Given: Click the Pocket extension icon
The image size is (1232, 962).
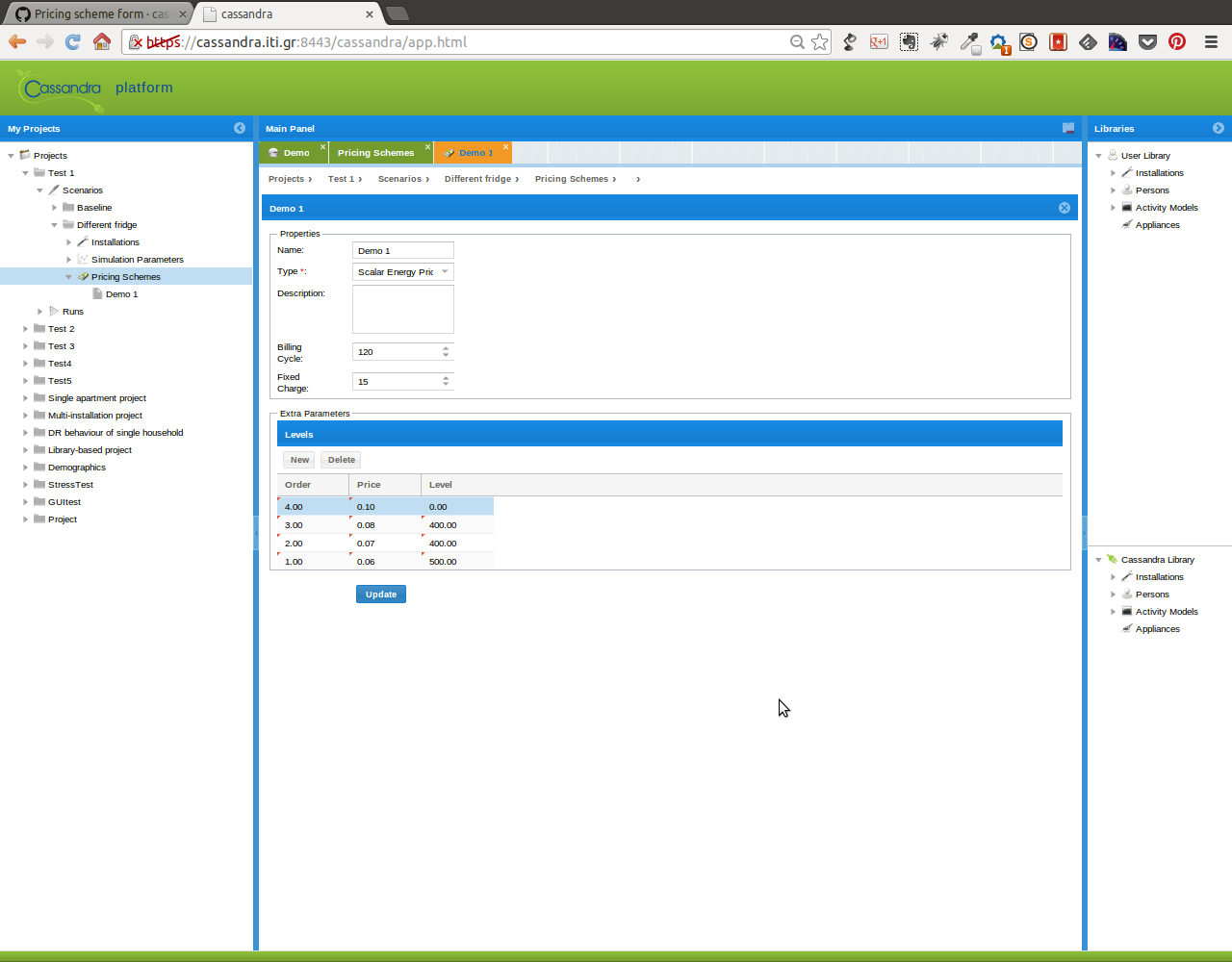Looking at the screenshot, I should pos(1147,41).
